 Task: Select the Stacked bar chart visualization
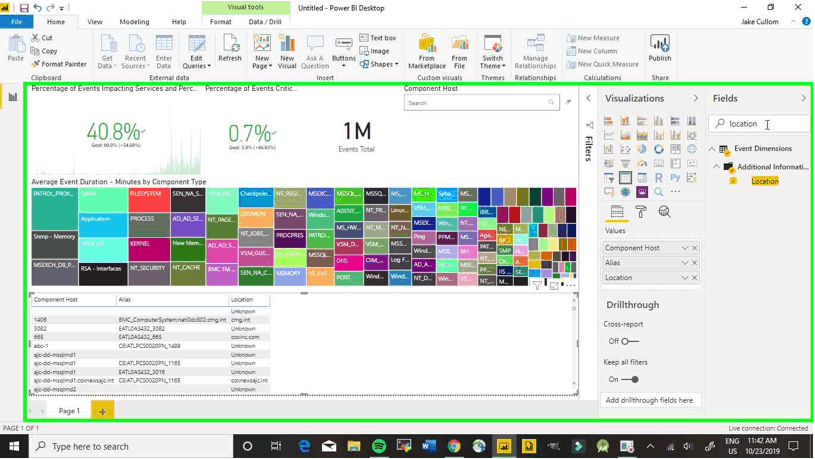click(609, 121)
